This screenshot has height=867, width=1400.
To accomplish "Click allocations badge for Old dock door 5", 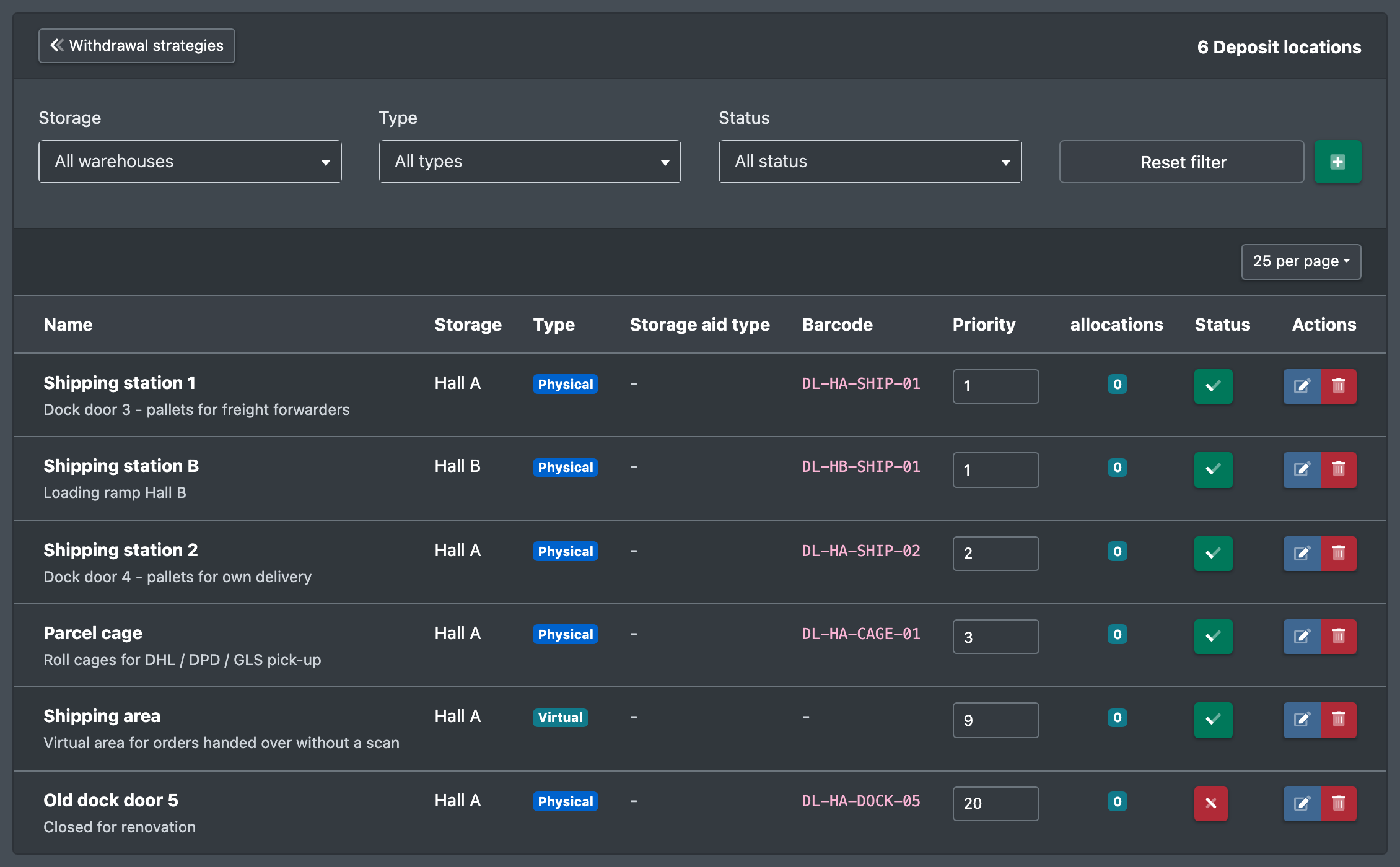I will [x=1117, y=801].
